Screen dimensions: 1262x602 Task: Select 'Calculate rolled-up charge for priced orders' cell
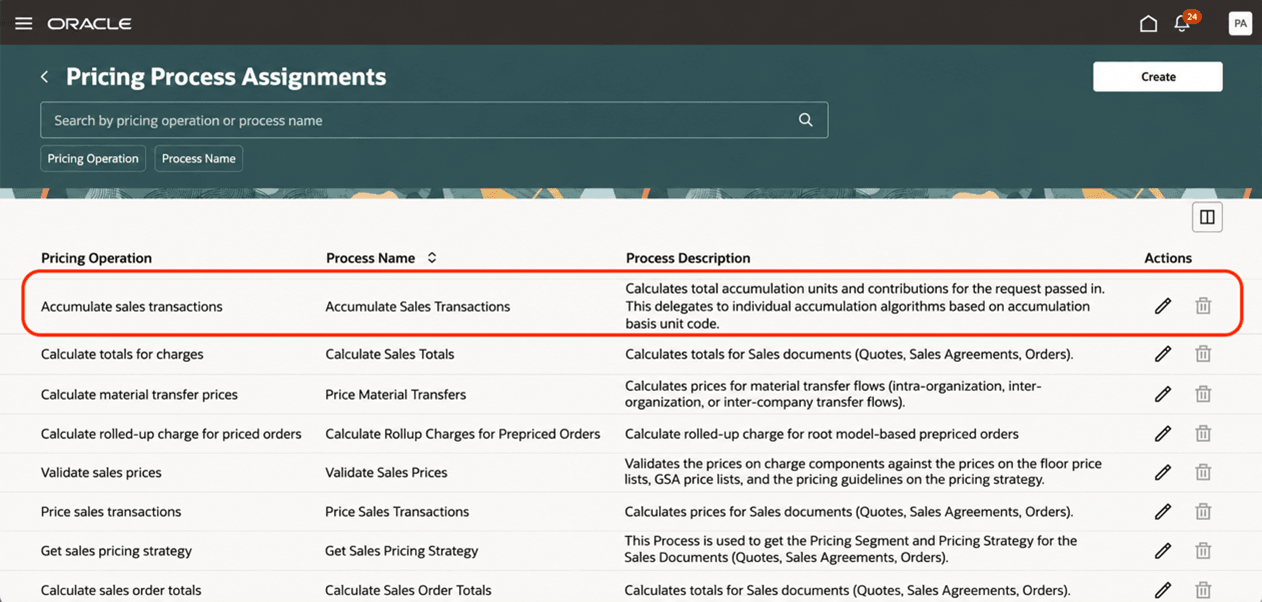(171, 434)
